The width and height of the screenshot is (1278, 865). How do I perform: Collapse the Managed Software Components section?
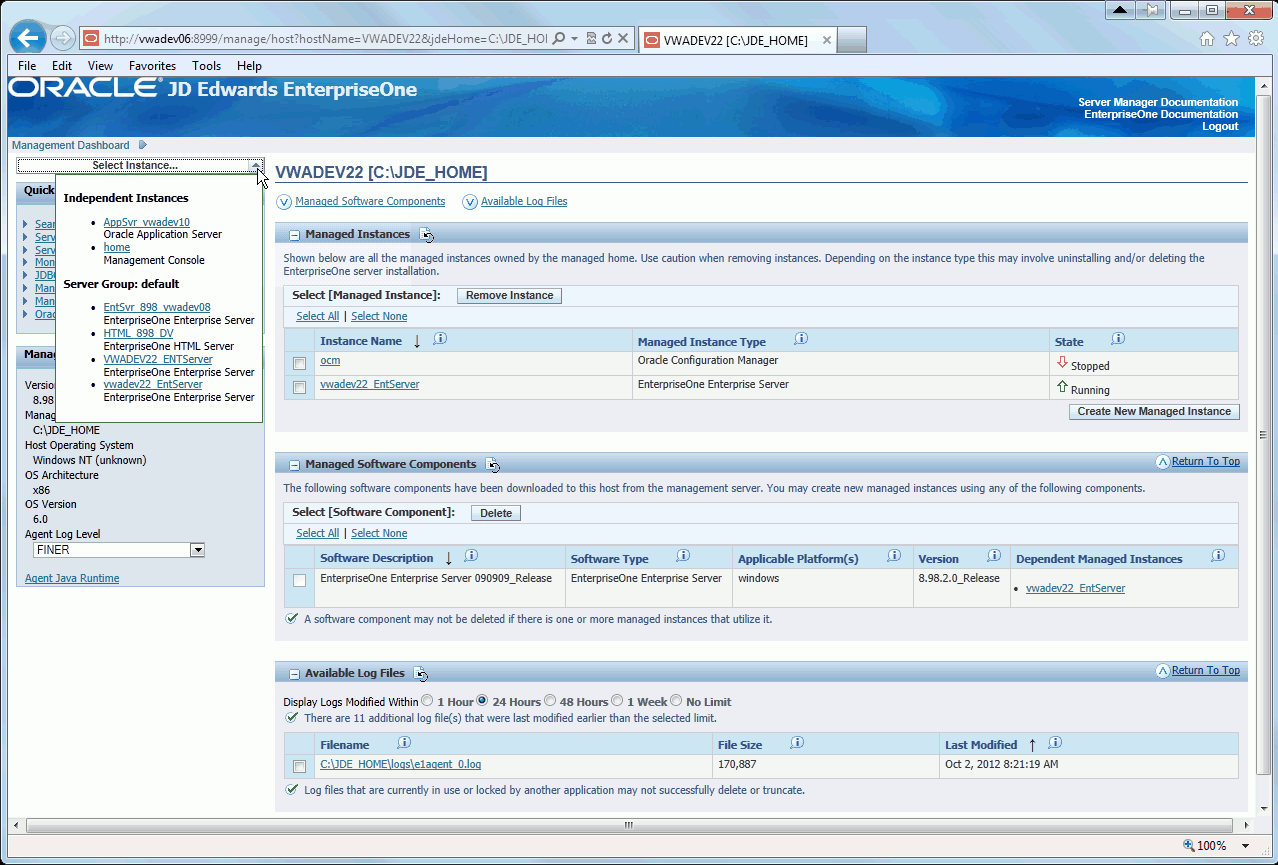[x=294, y=465]
